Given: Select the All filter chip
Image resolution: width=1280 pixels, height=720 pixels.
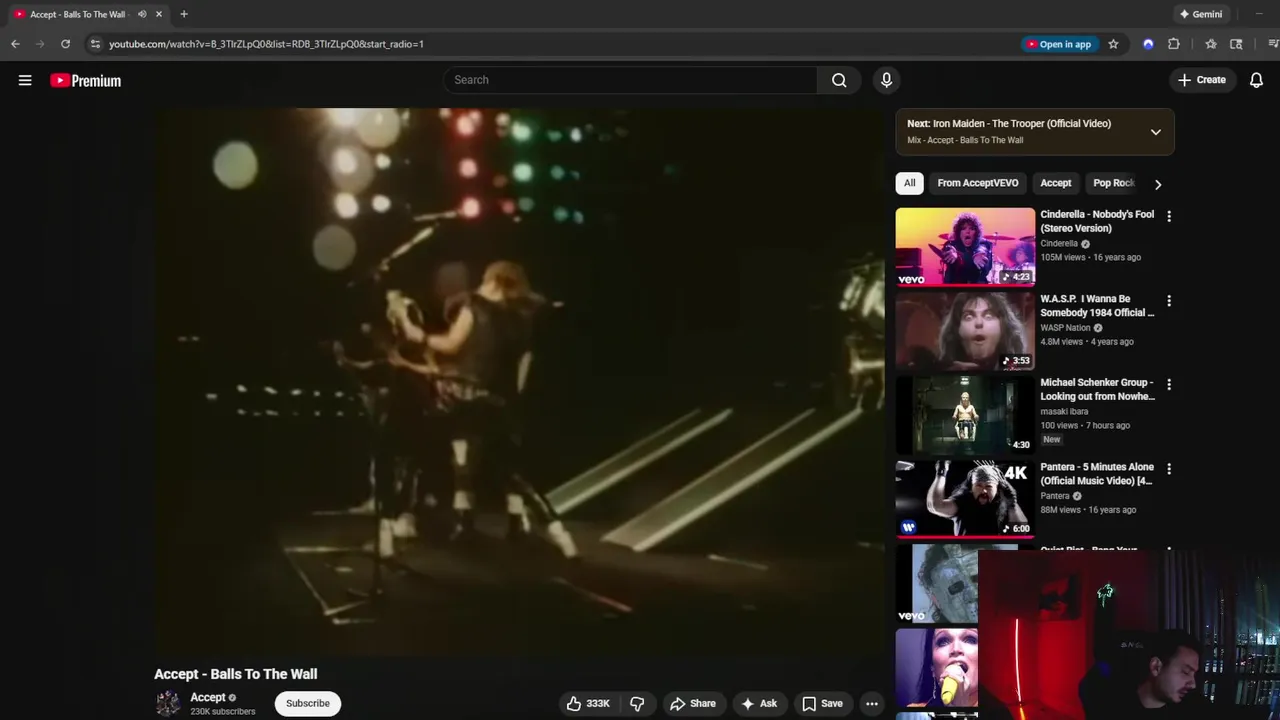Looking at the screenshot, I should click(x=909, y=183).
